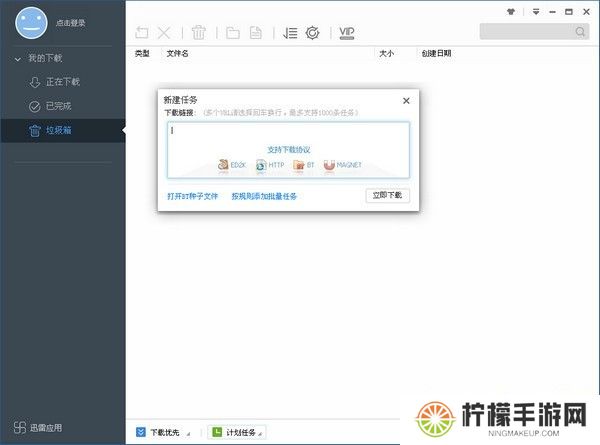Click the magnifier search icon

[x=580, y=31]
